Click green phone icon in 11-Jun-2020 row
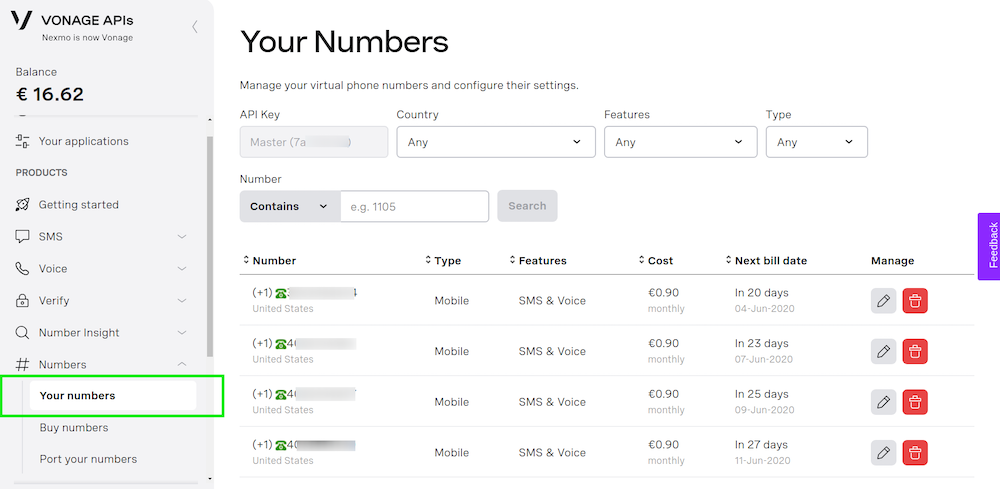 pyautogui.click(x=281, y=446)
